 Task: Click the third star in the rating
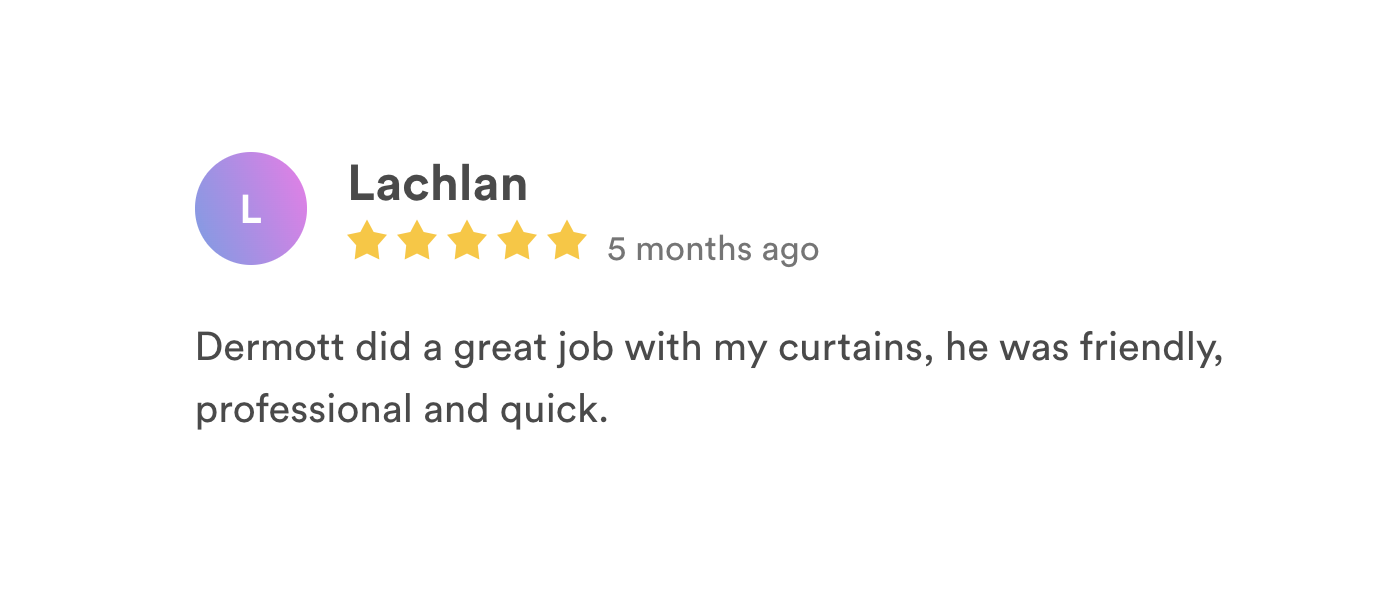click(467, 241)
